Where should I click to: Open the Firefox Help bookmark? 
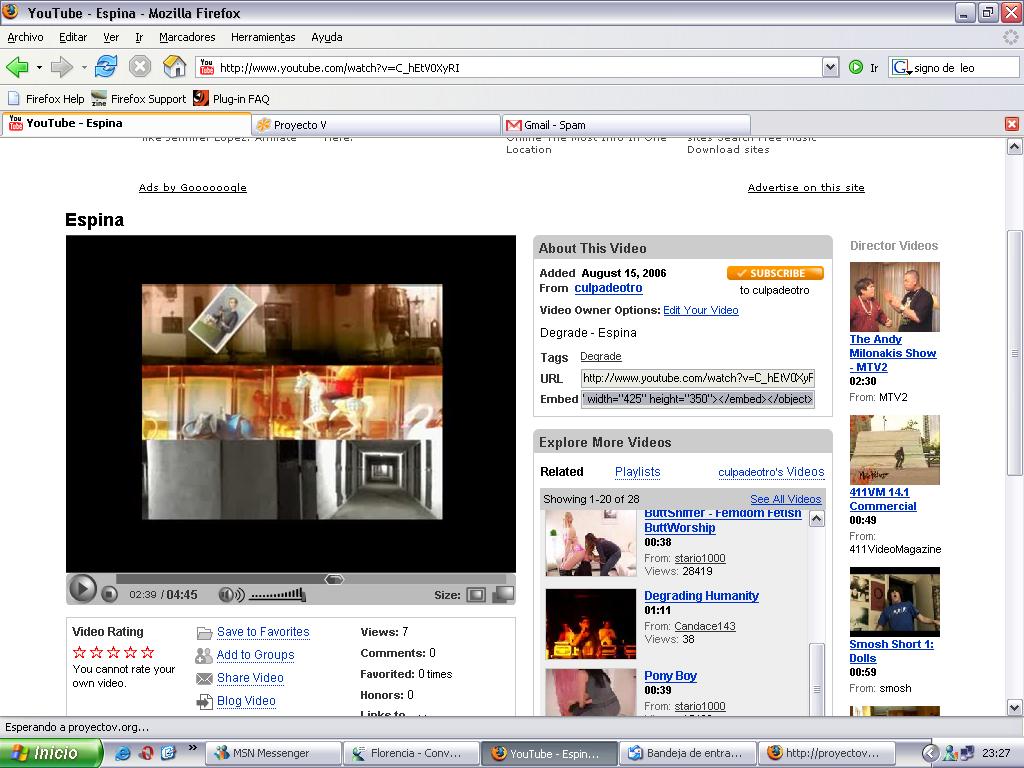pyautogui.click(x=46, y=99)
